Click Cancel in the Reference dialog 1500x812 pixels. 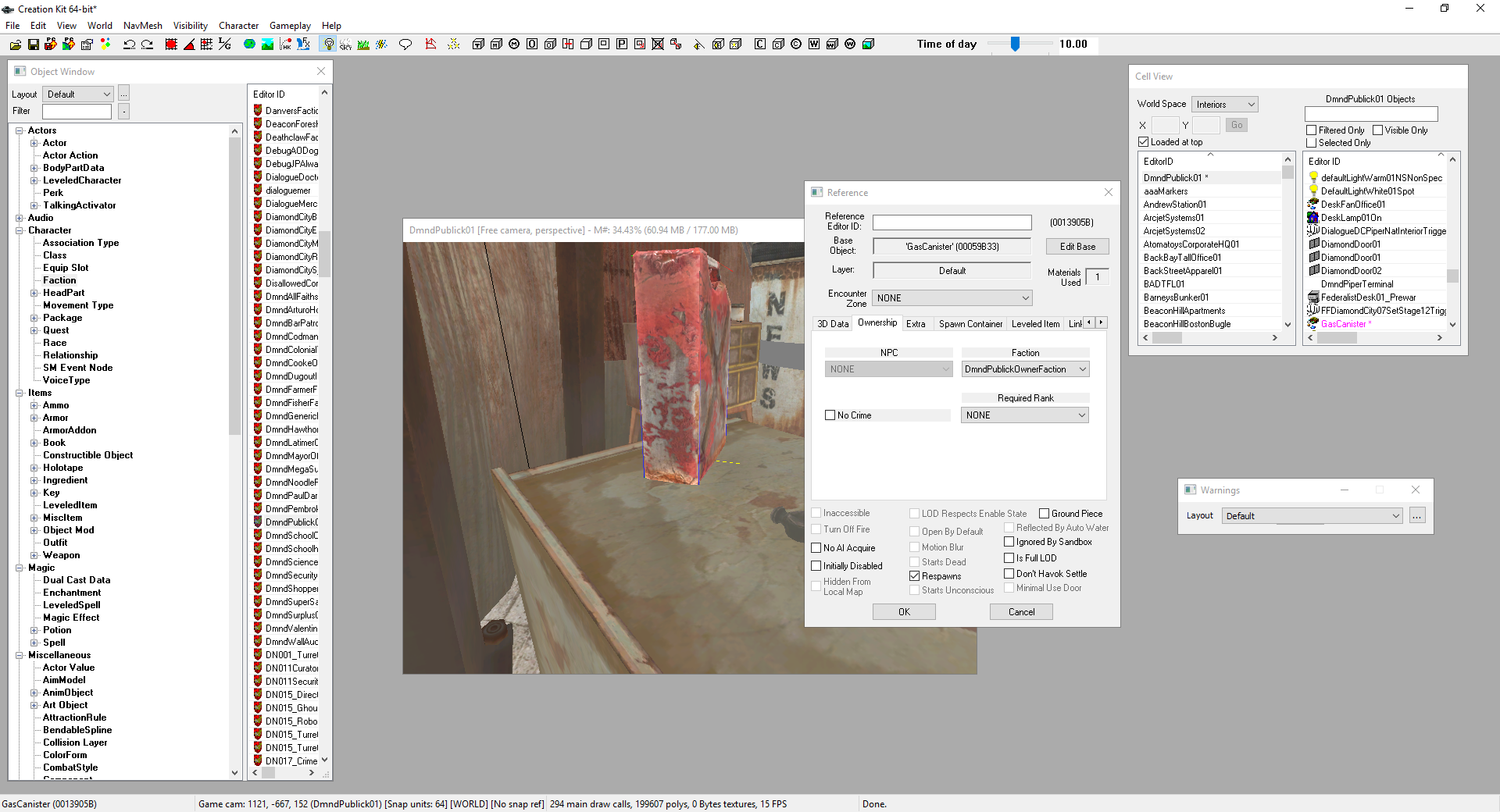[x=1021, y=612]
